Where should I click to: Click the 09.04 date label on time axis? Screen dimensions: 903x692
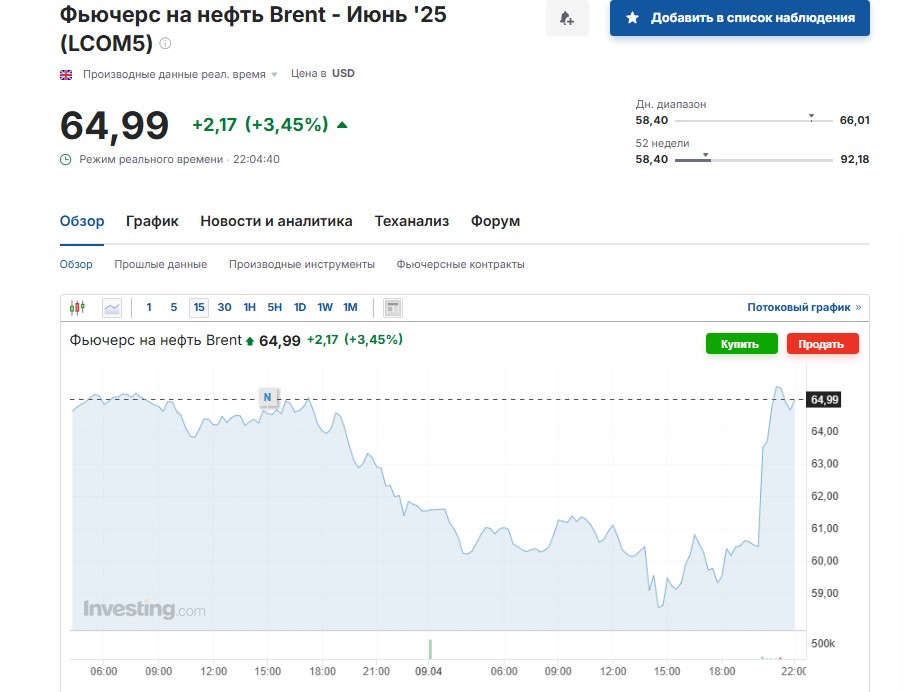click(428, 671)
